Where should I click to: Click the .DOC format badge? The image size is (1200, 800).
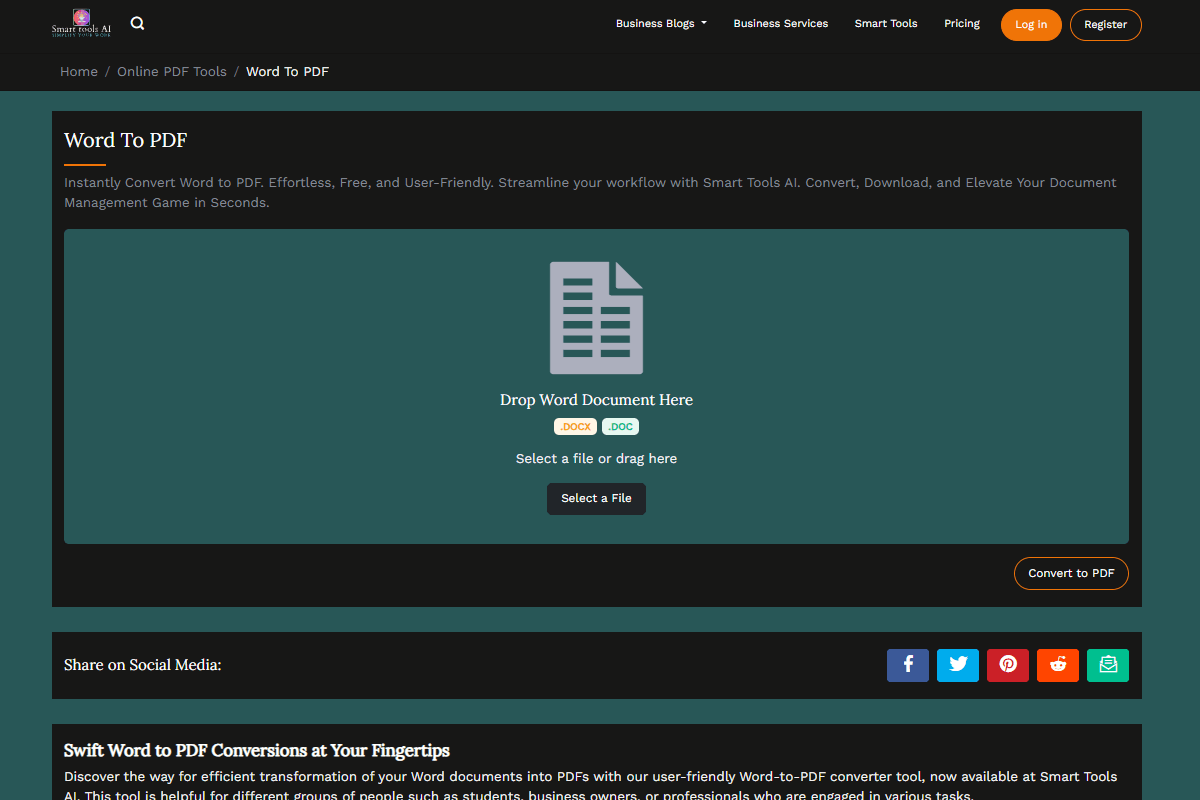620,427
